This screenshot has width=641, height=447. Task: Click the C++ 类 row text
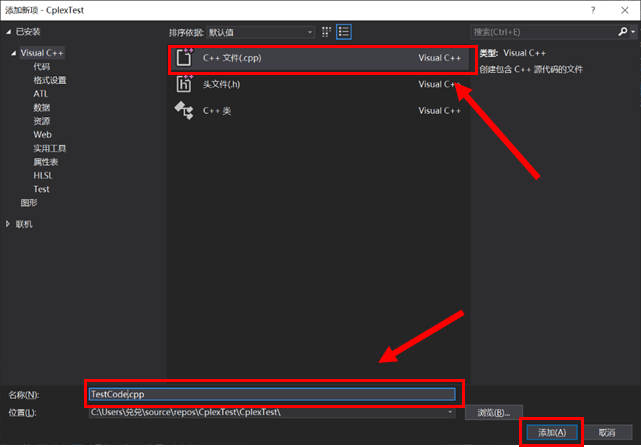(x=217, y=111)
